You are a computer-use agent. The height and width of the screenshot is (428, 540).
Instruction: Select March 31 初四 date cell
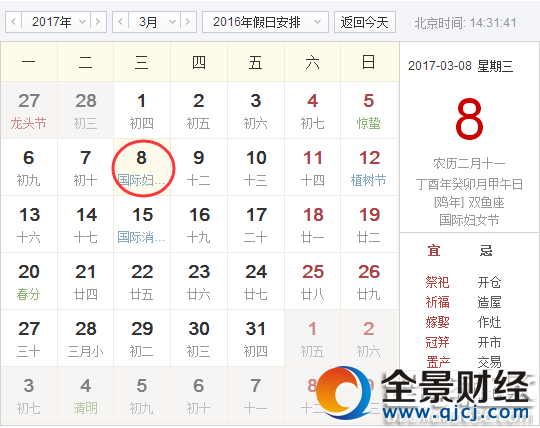pos(256,338)
